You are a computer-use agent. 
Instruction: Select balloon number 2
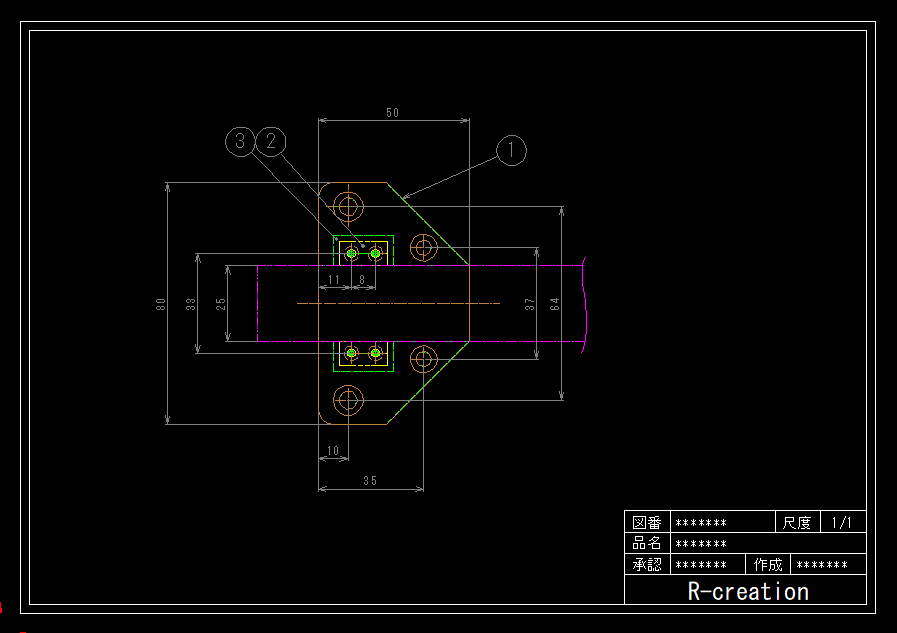[x=271, y=141]
